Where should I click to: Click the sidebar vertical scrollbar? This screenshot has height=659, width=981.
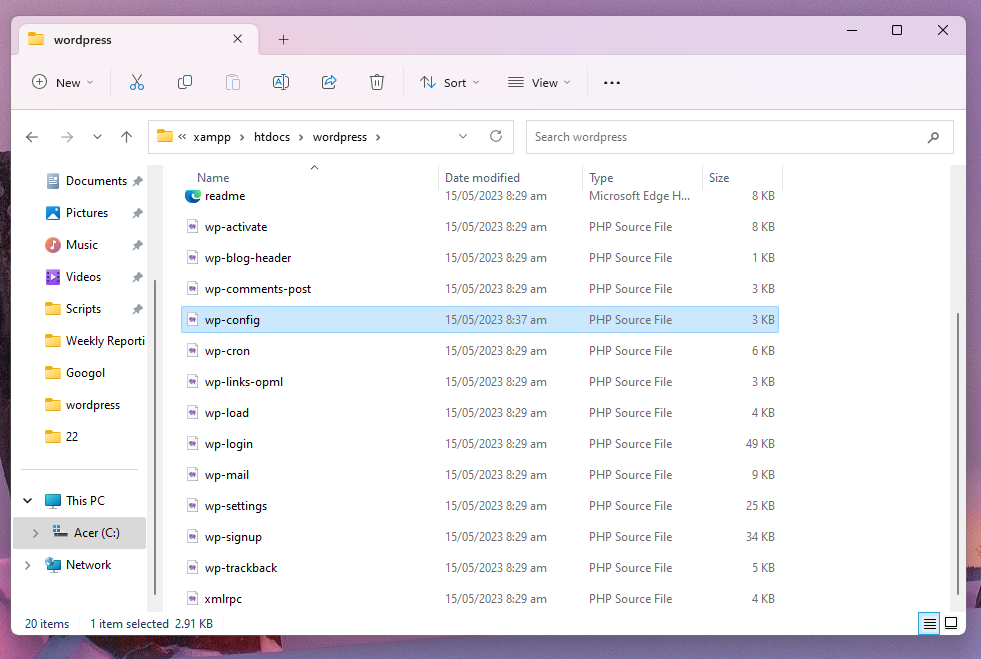click(155, 437)
